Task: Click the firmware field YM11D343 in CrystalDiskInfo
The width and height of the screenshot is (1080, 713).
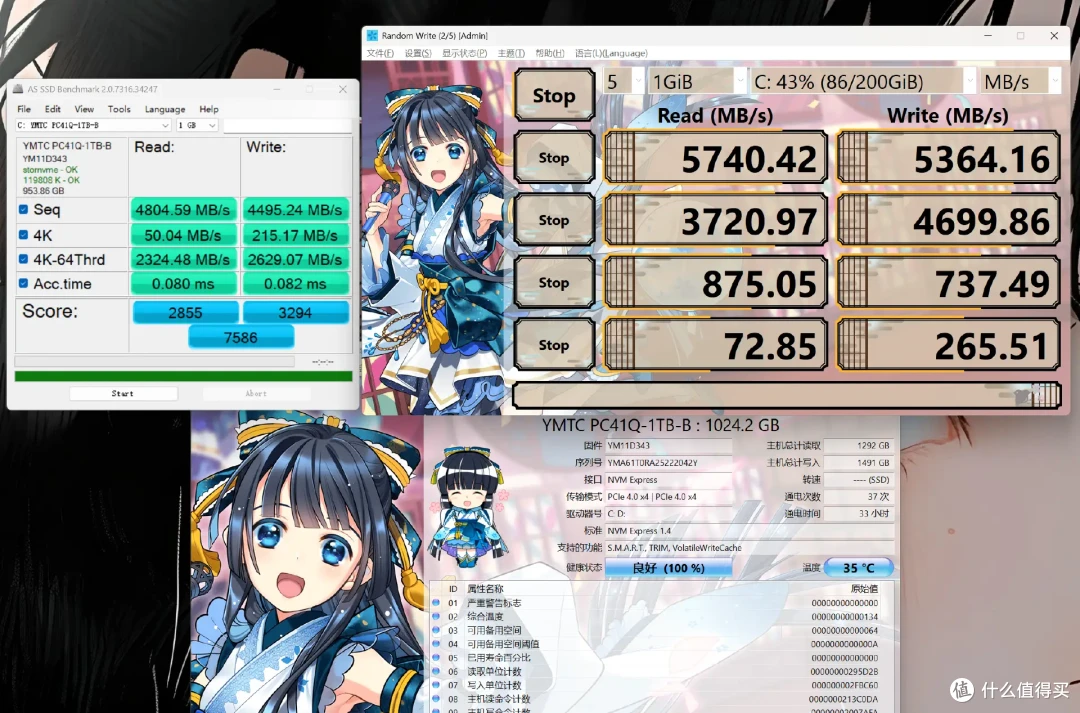Action: pyautogui.click(x=668, y=446)
